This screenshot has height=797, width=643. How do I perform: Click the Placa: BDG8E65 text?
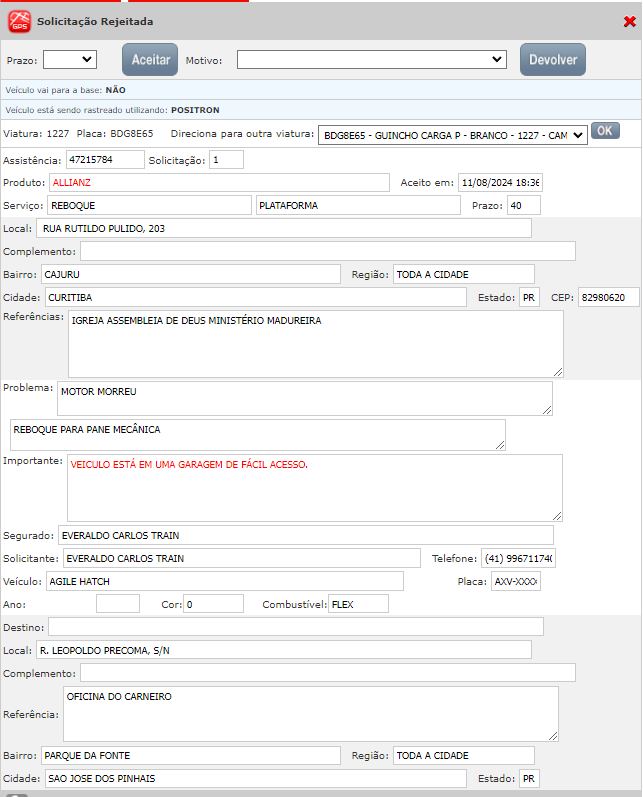115,134
